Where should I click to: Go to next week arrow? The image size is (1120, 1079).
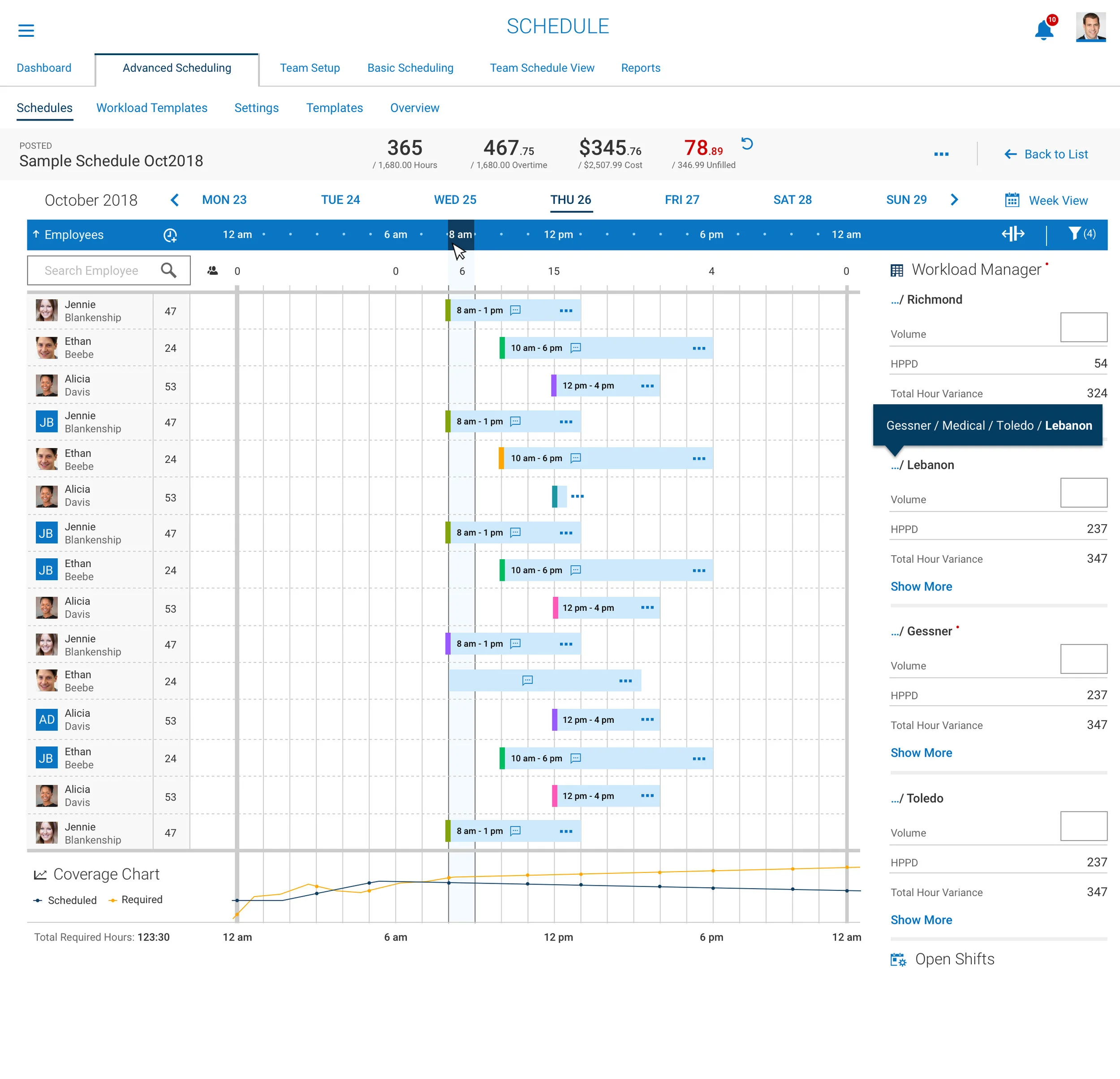click(x=954, y=199)
